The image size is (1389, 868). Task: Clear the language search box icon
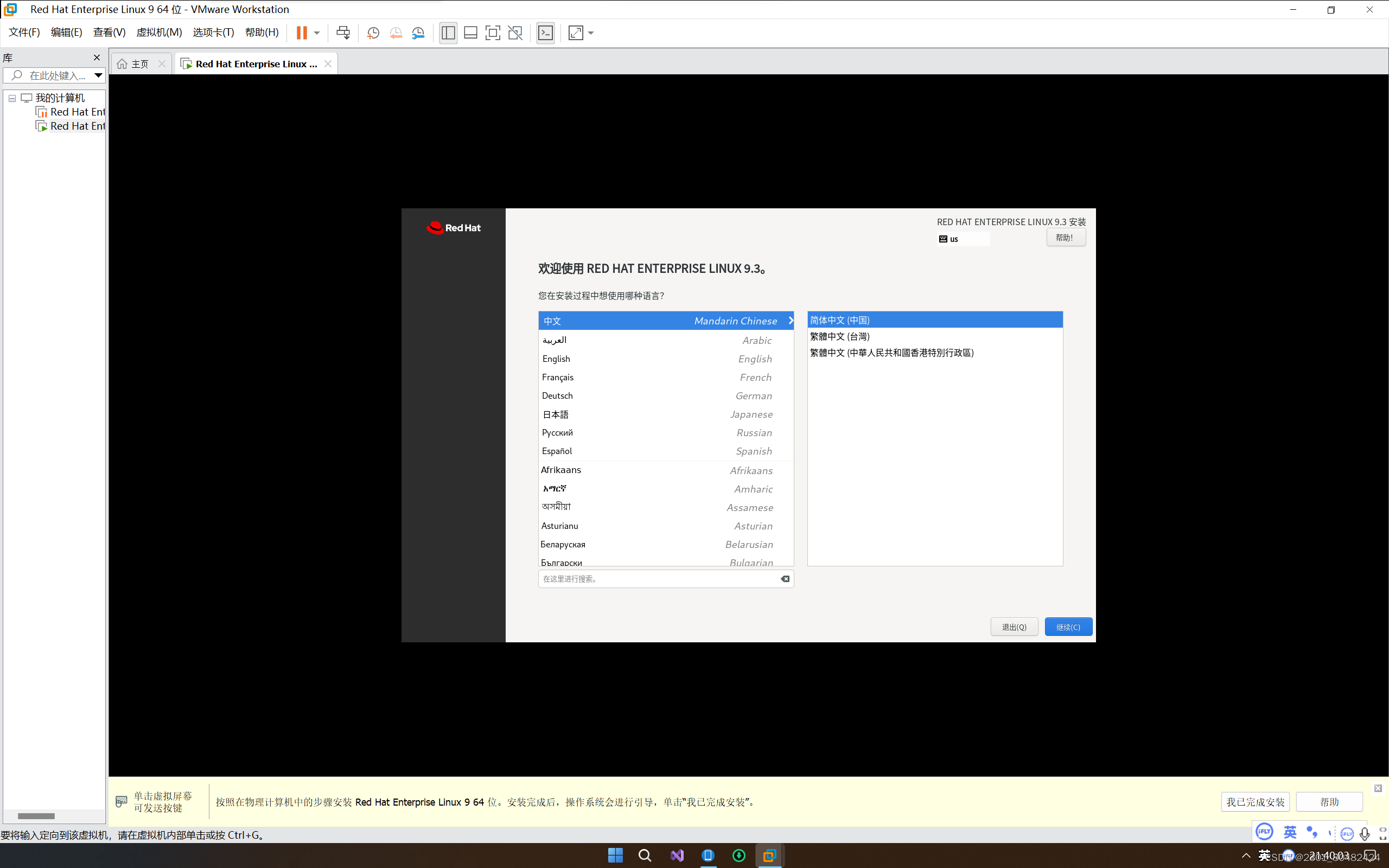785,579
